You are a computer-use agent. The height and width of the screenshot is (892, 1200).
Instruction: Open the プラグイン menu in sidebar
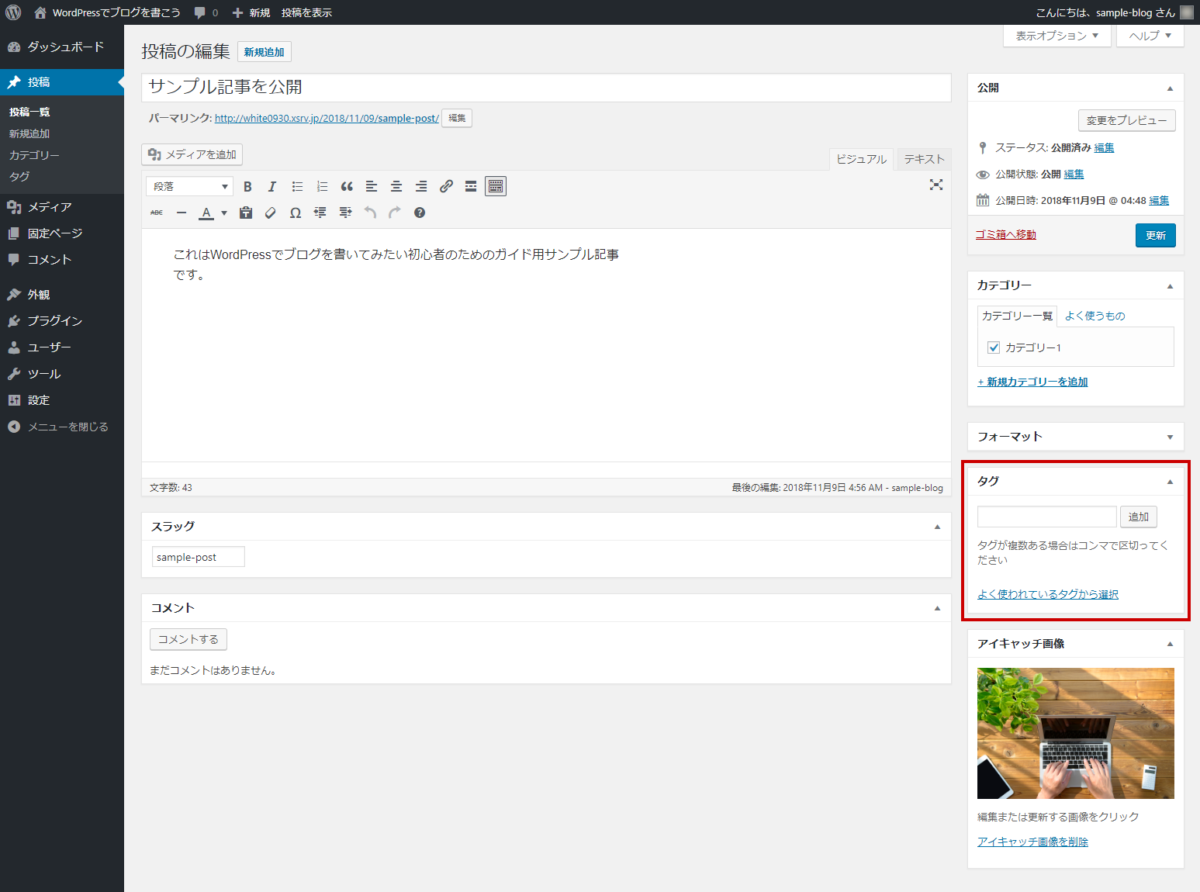[55, 321]
